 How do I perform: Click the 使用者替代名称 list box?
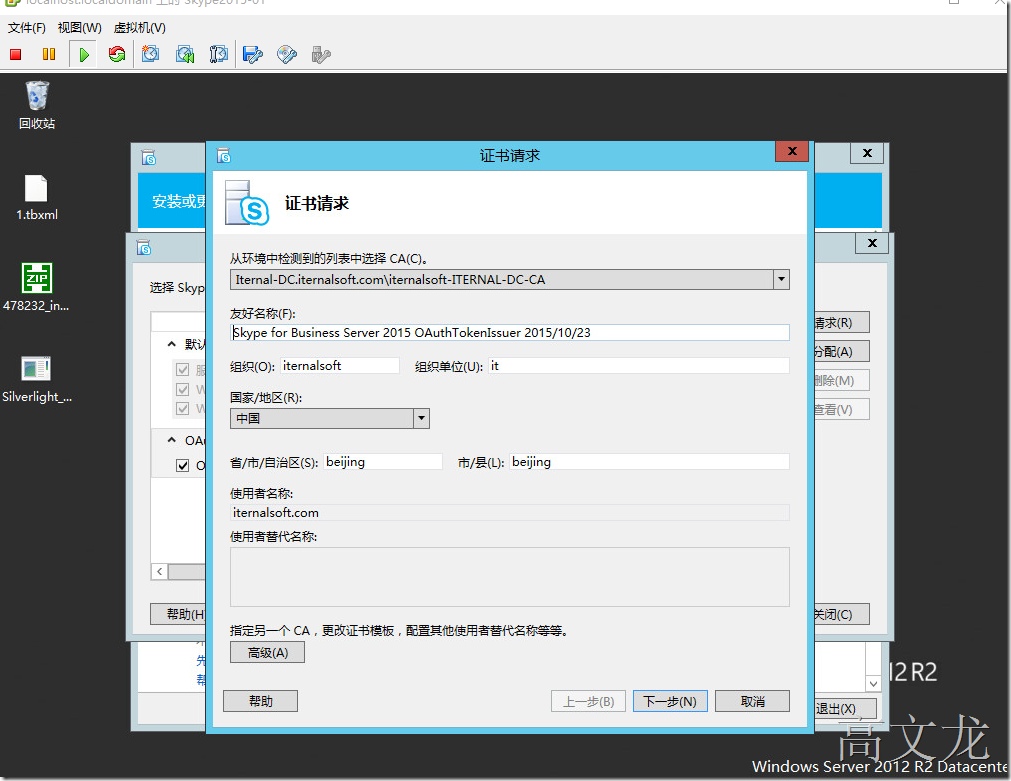pyautogui.click(x=509, y=577)
